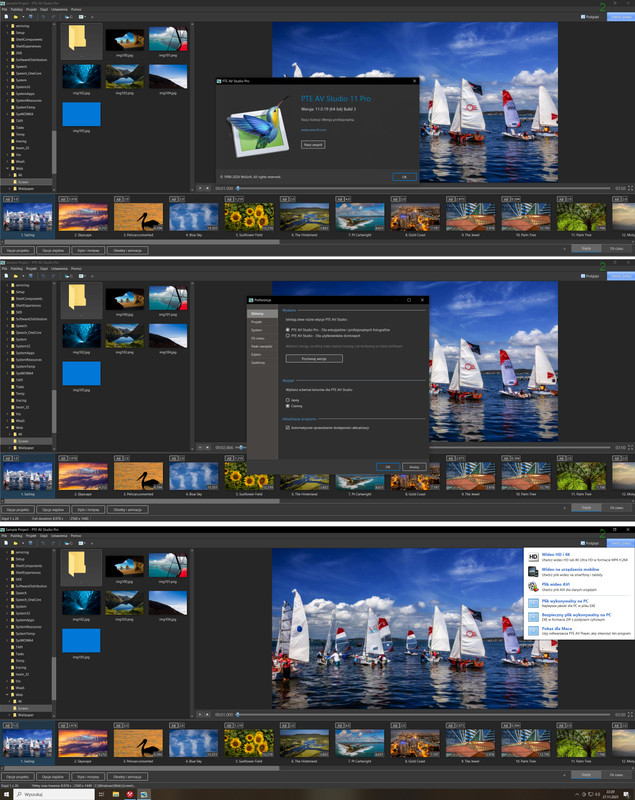Open the notification center icon in the system tray
The width and height of the screenshot is (635, 800).
tap(626, 794)
